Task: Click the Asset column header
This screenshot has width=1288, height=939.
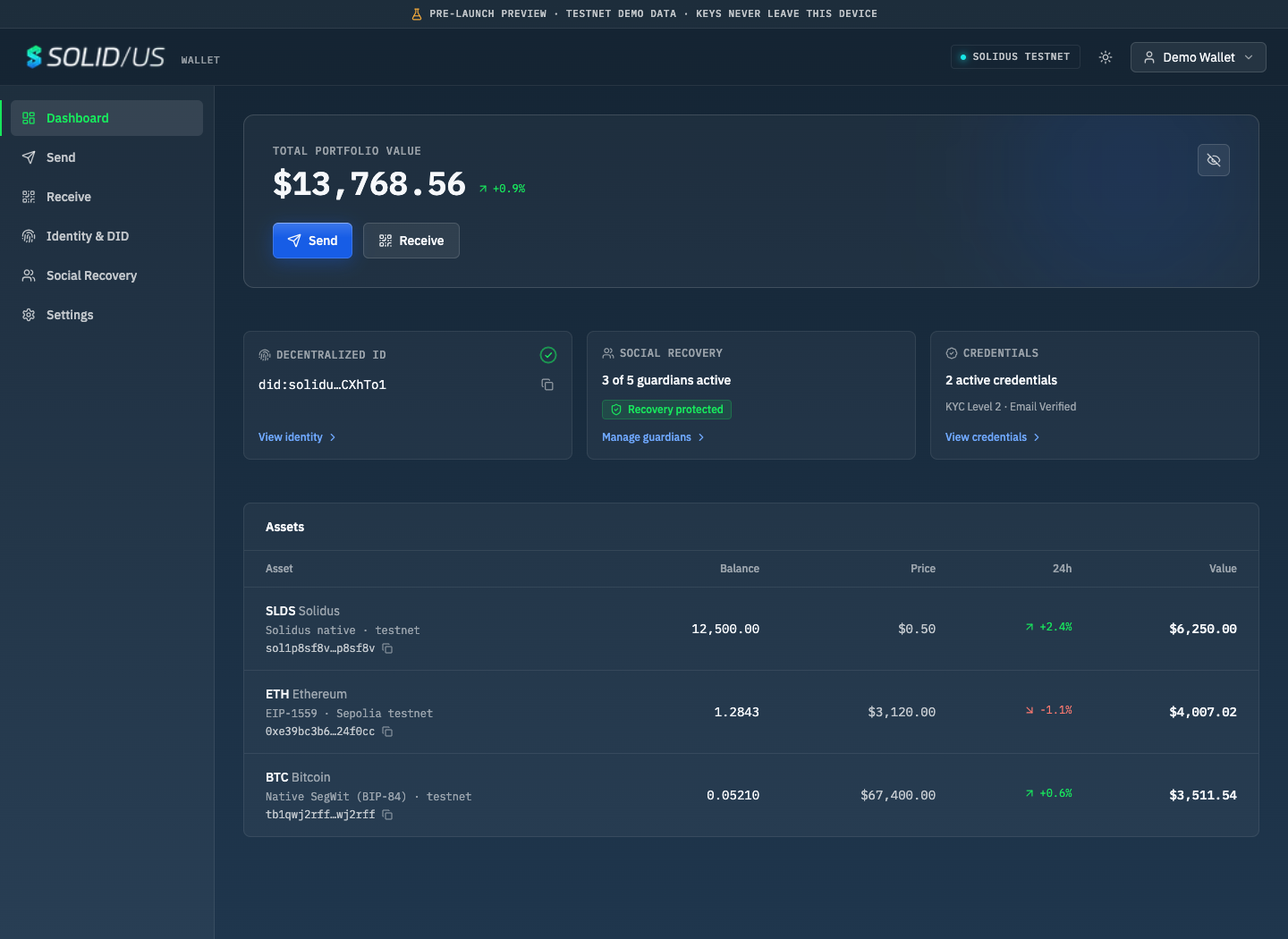Action: coord(279,569)
